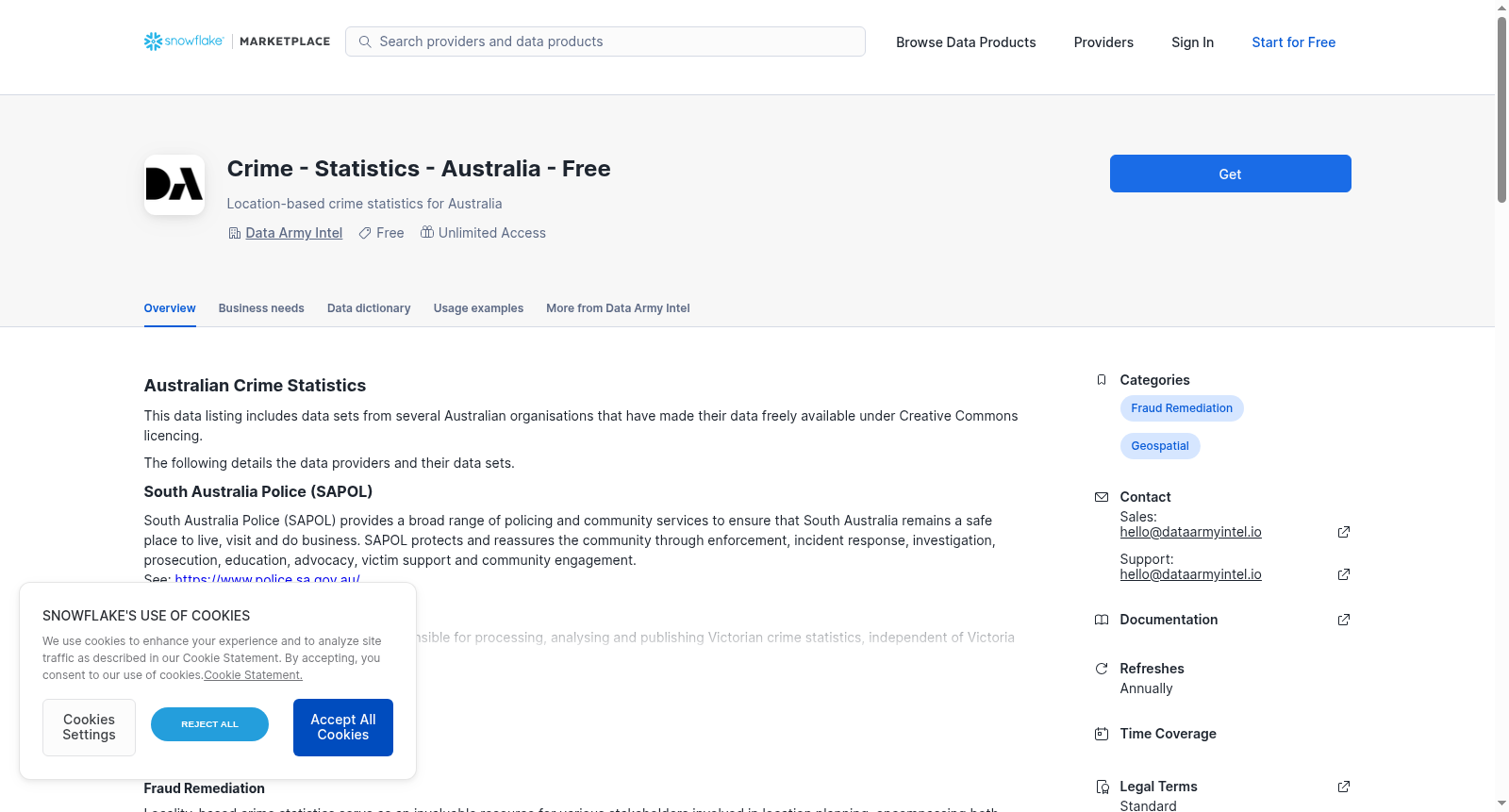
Task: Switch to the Data dictionary tab
Action: 369,308
